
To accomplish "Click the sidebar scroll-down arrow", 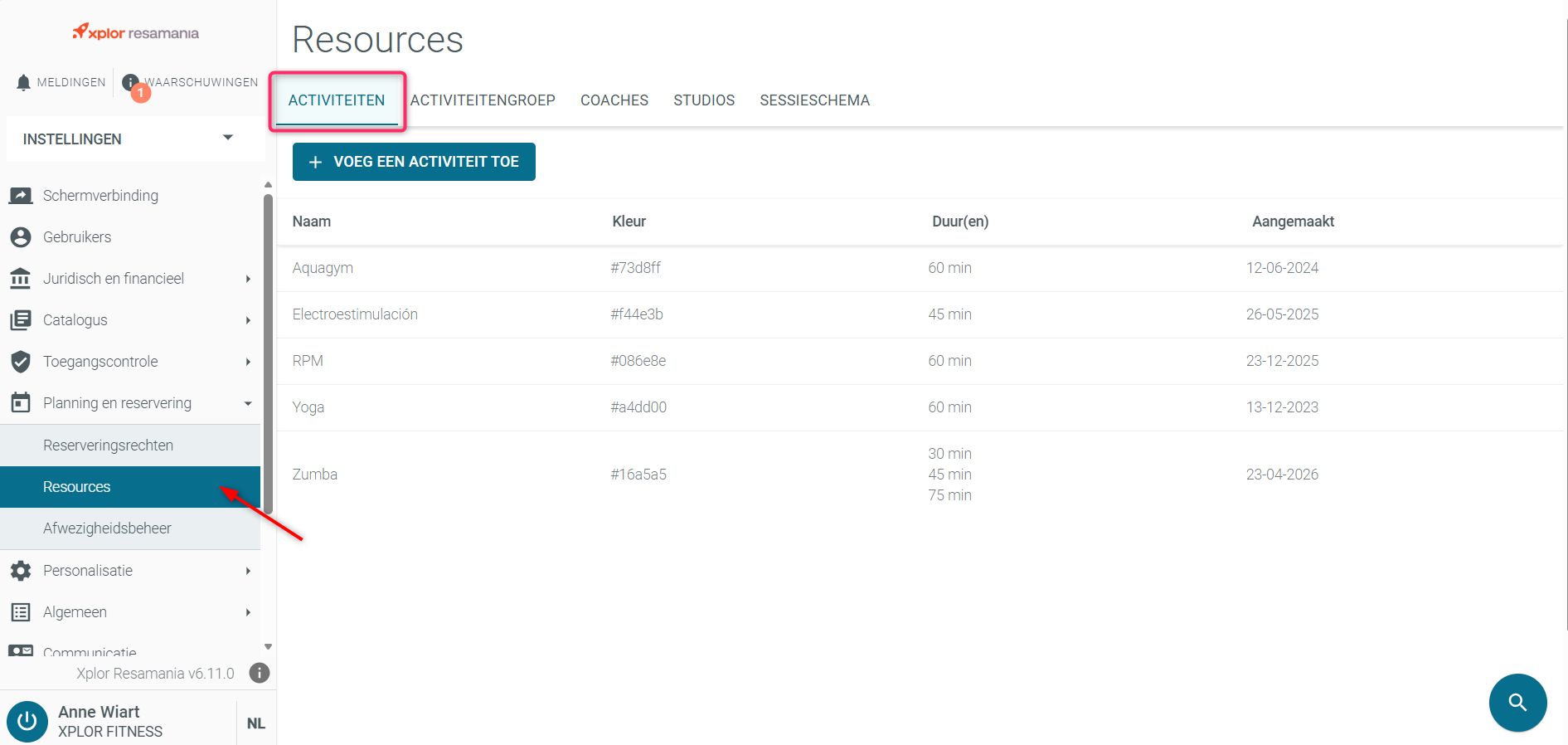I will tap(268, 646).
